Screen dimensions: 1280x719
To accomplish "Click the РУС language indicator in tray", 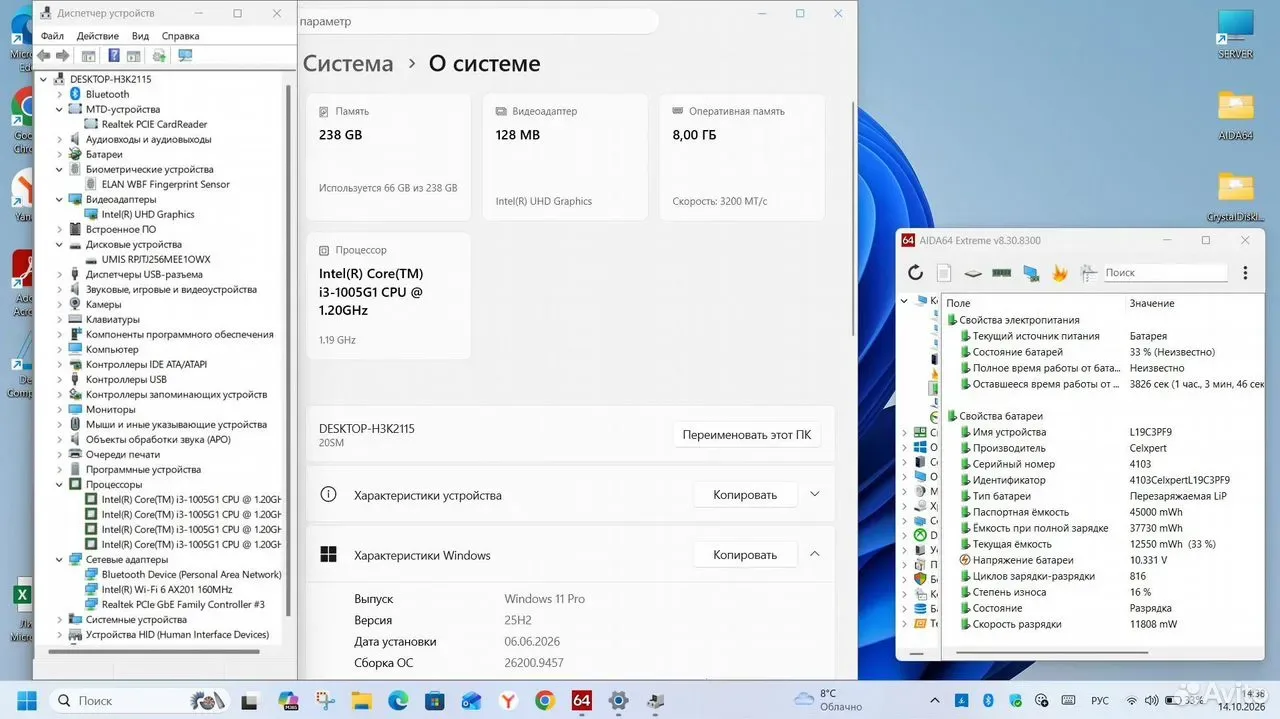I will [x=1099, y=700].
